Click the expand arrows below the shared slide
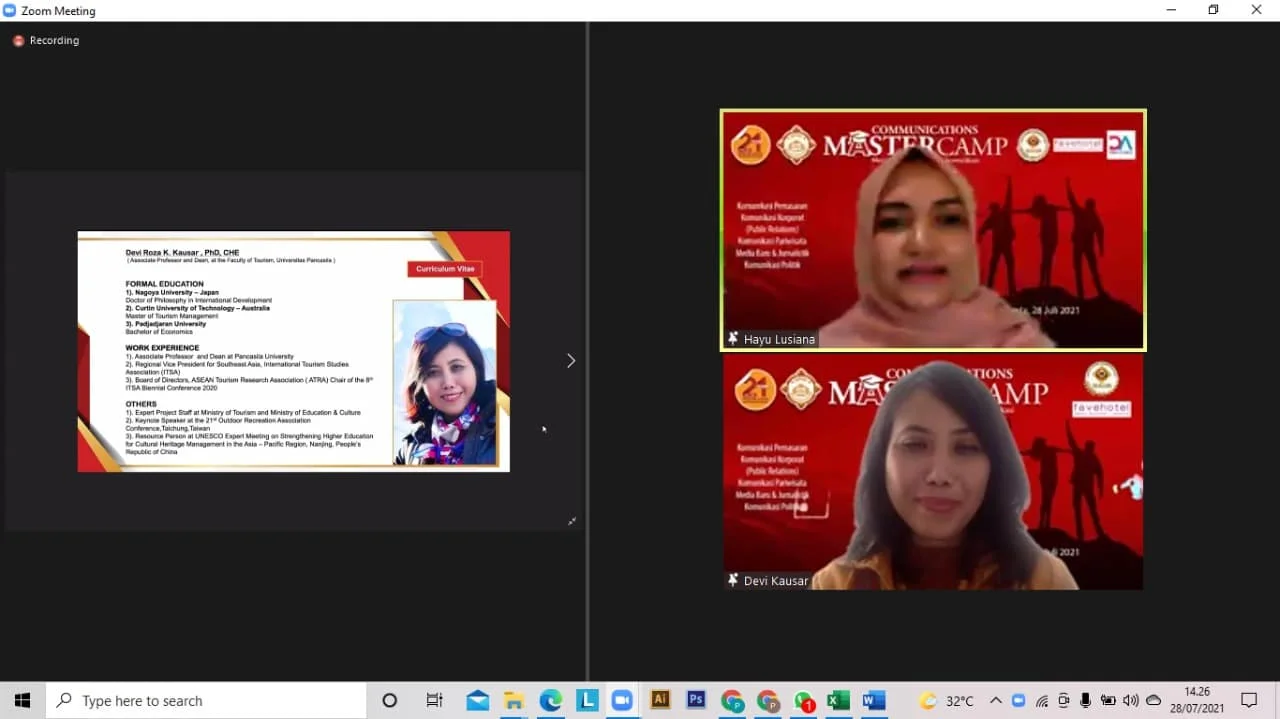Image resolution: width=1280 pixels, height=719 pixels. [x=572, y=521]
